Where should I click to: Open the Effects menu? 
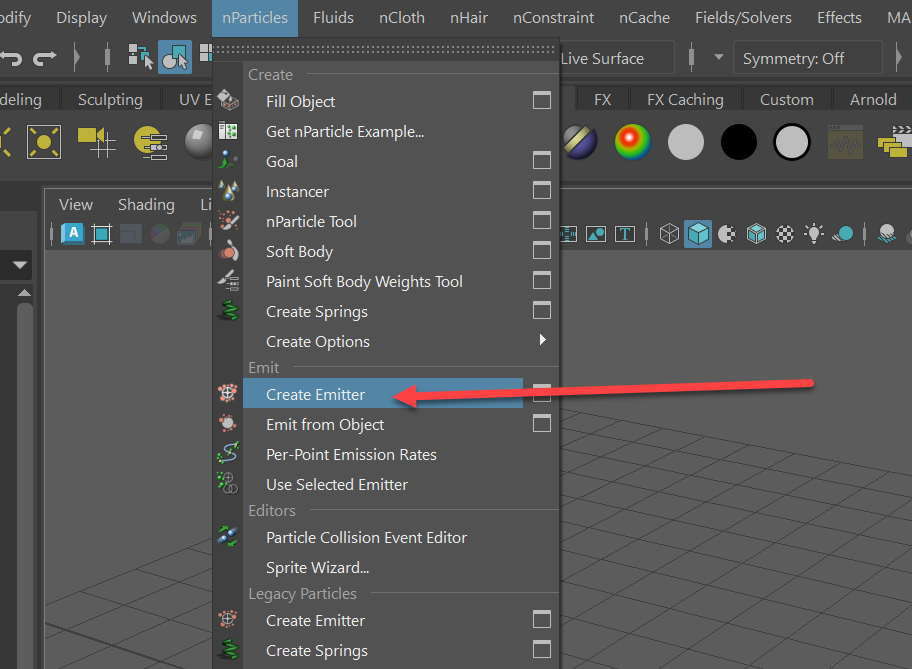point(839,18)
